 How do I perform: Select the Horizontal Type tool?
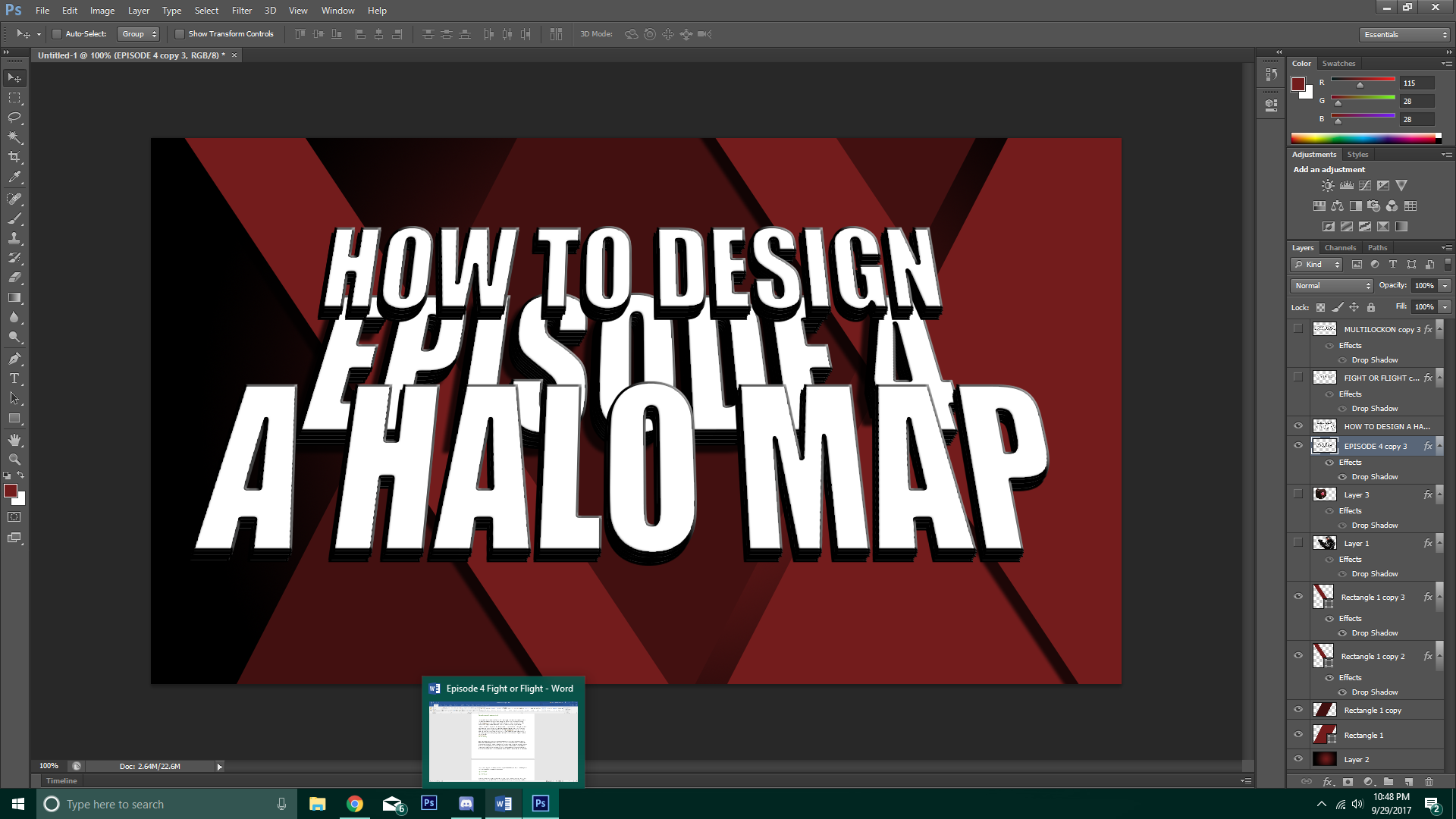[x=14, y=378]
